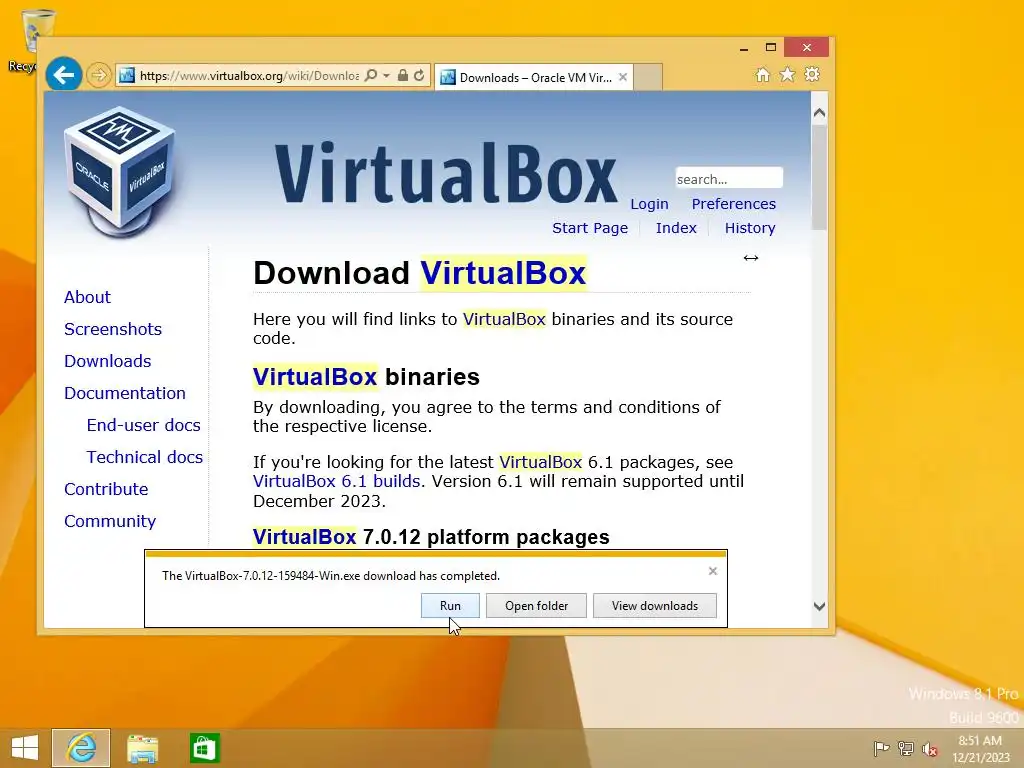The width and height of the screenshot is (1024, 768).
Task: Open the Screenshots sidebar link
Action: pos(113,329)
